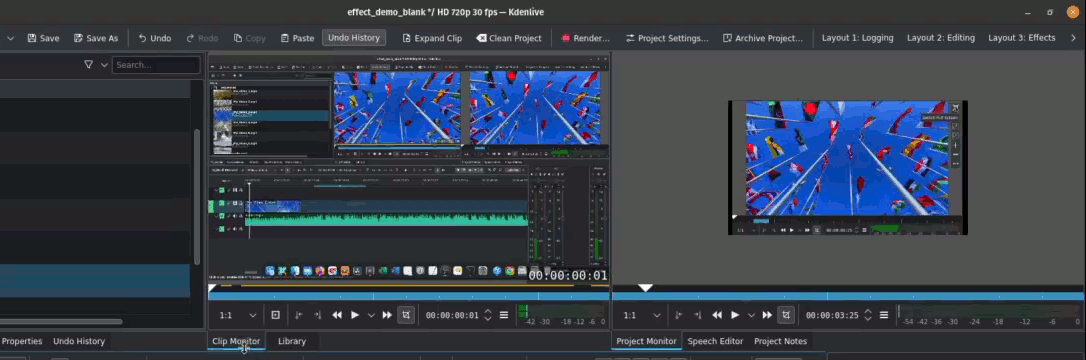Screen dimensions: 1086x360
Task: Select the highlighted blue row in project bin
Action: click(x=95, y=281)
